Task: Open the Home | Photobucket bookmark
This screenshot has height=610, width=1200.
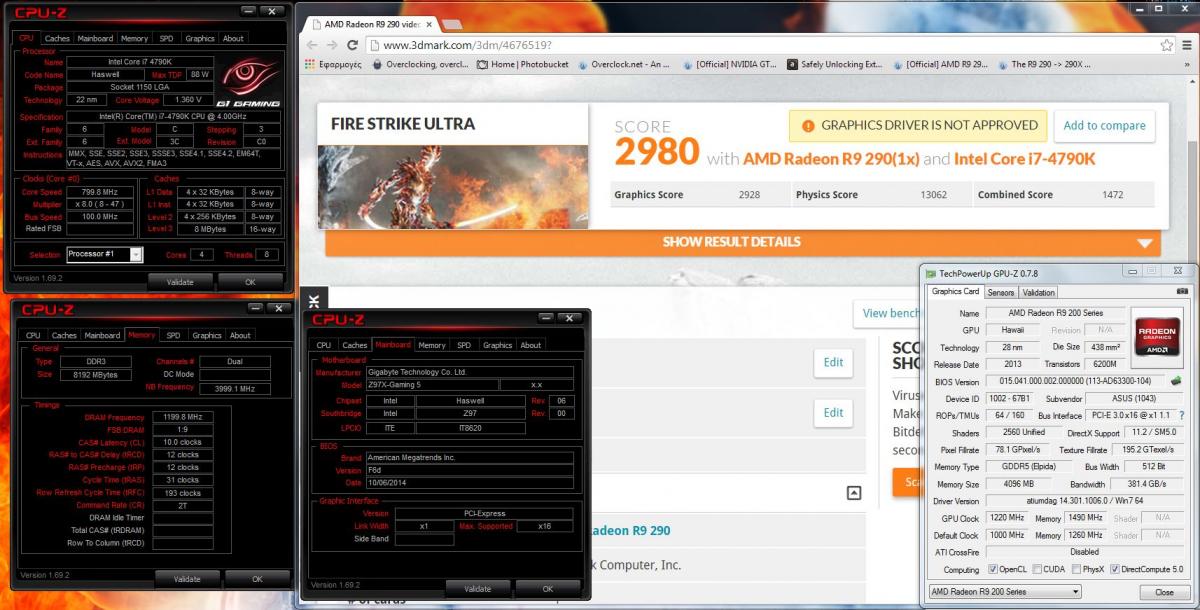Action: click(x=520, y=65)
